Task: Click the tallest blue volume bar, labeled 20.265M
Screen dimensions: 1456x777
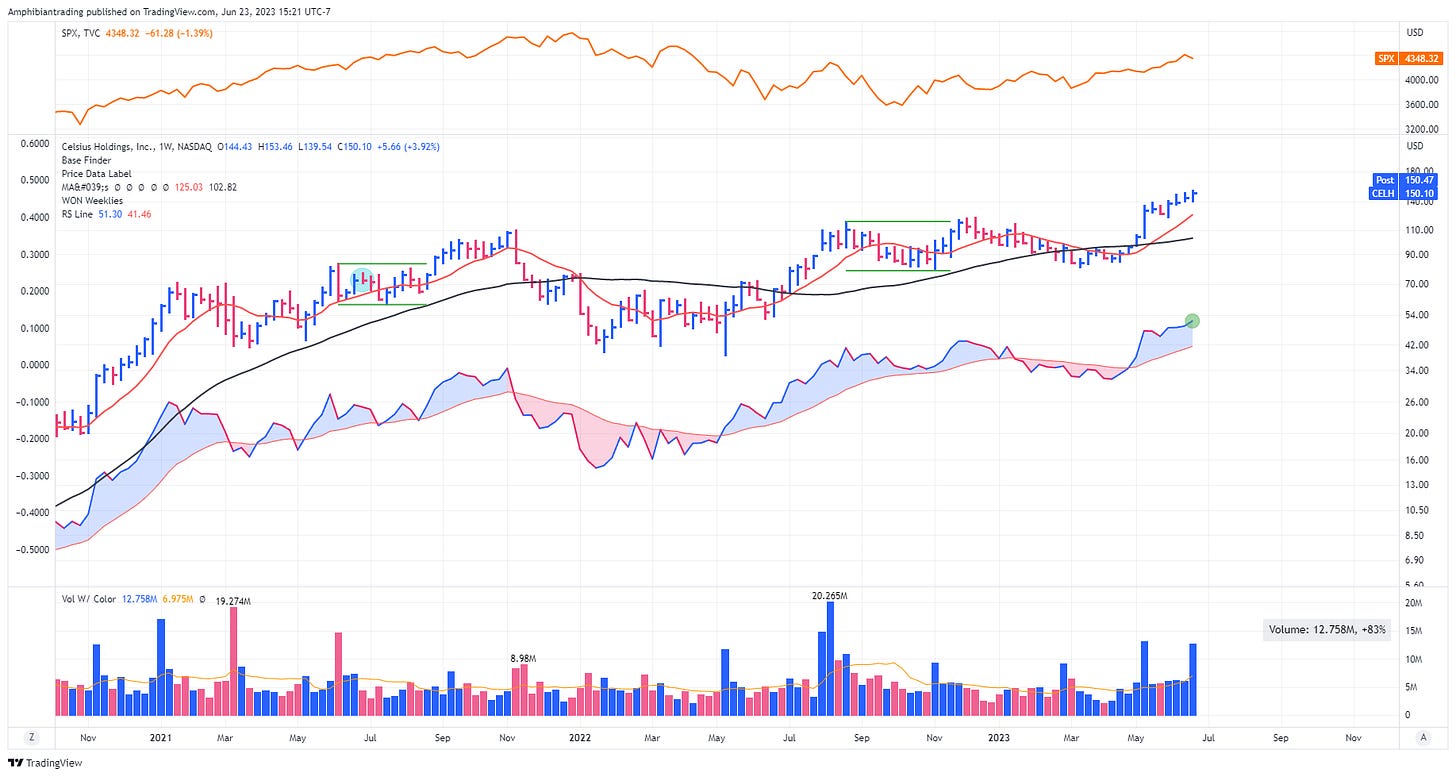Action: (830, 658)
